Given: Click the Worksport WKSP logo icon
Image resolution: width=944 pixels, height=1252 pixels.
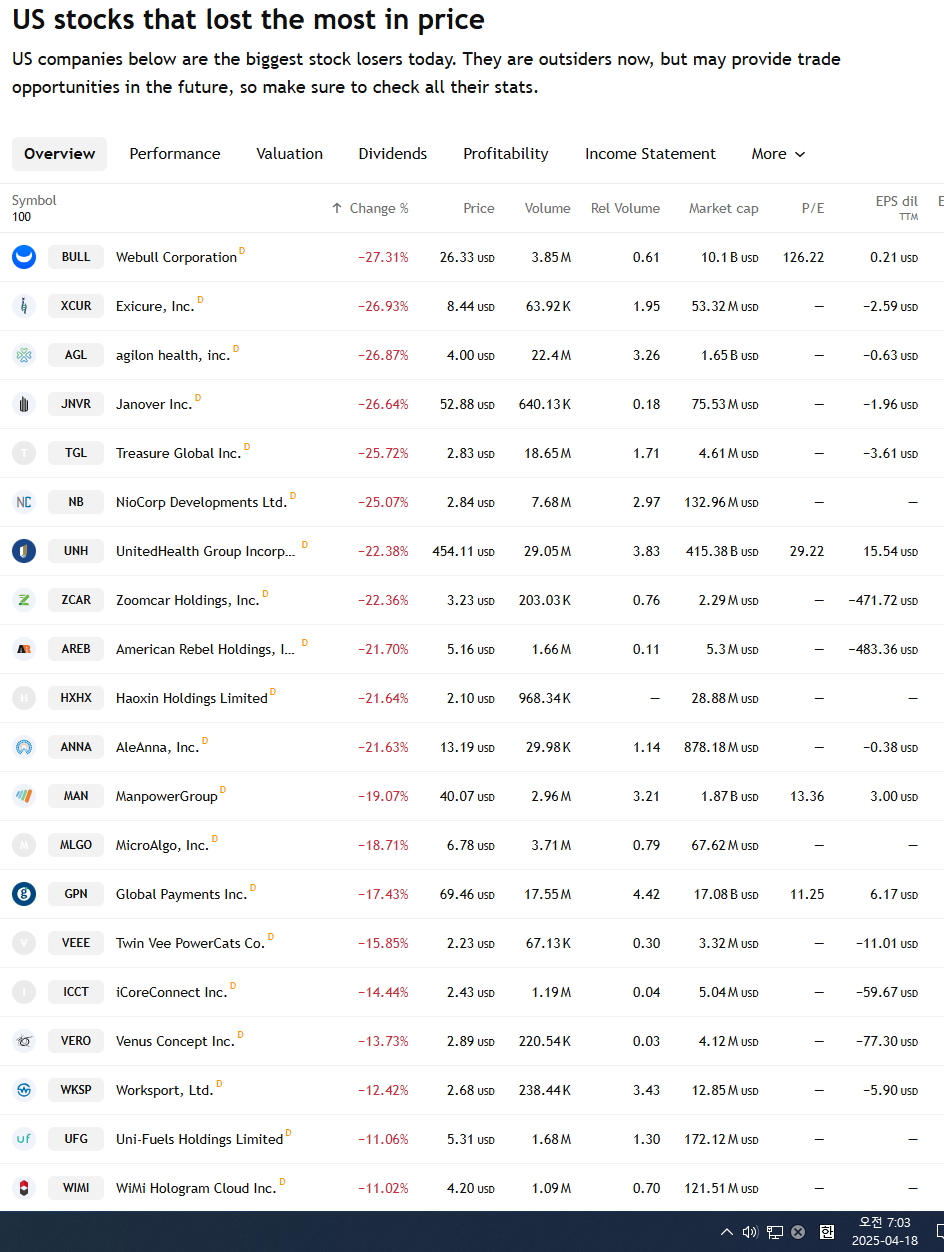Looking at the screenshot, I should [24, 1090].
